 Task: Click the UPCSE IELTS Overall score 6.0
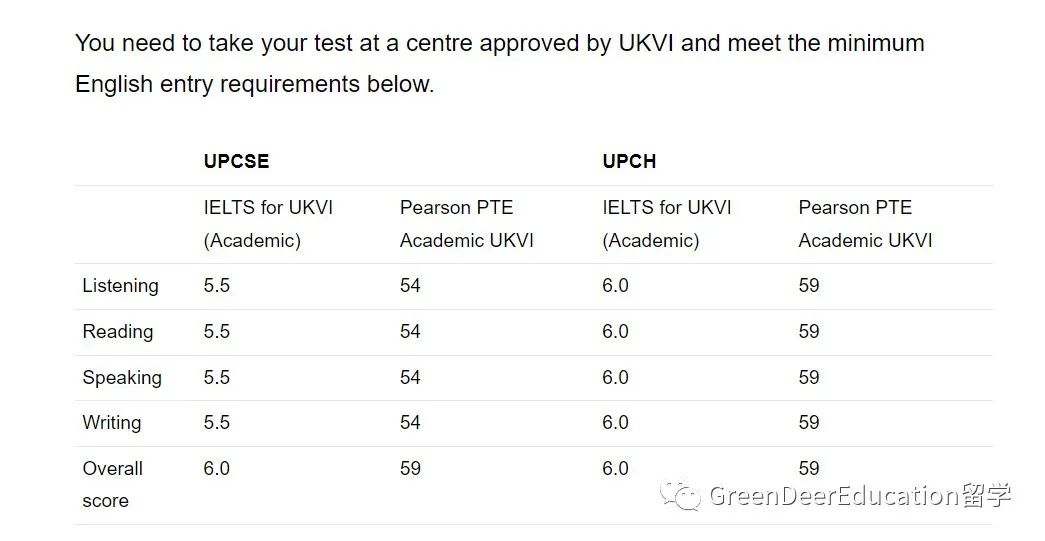click(216, 468)
